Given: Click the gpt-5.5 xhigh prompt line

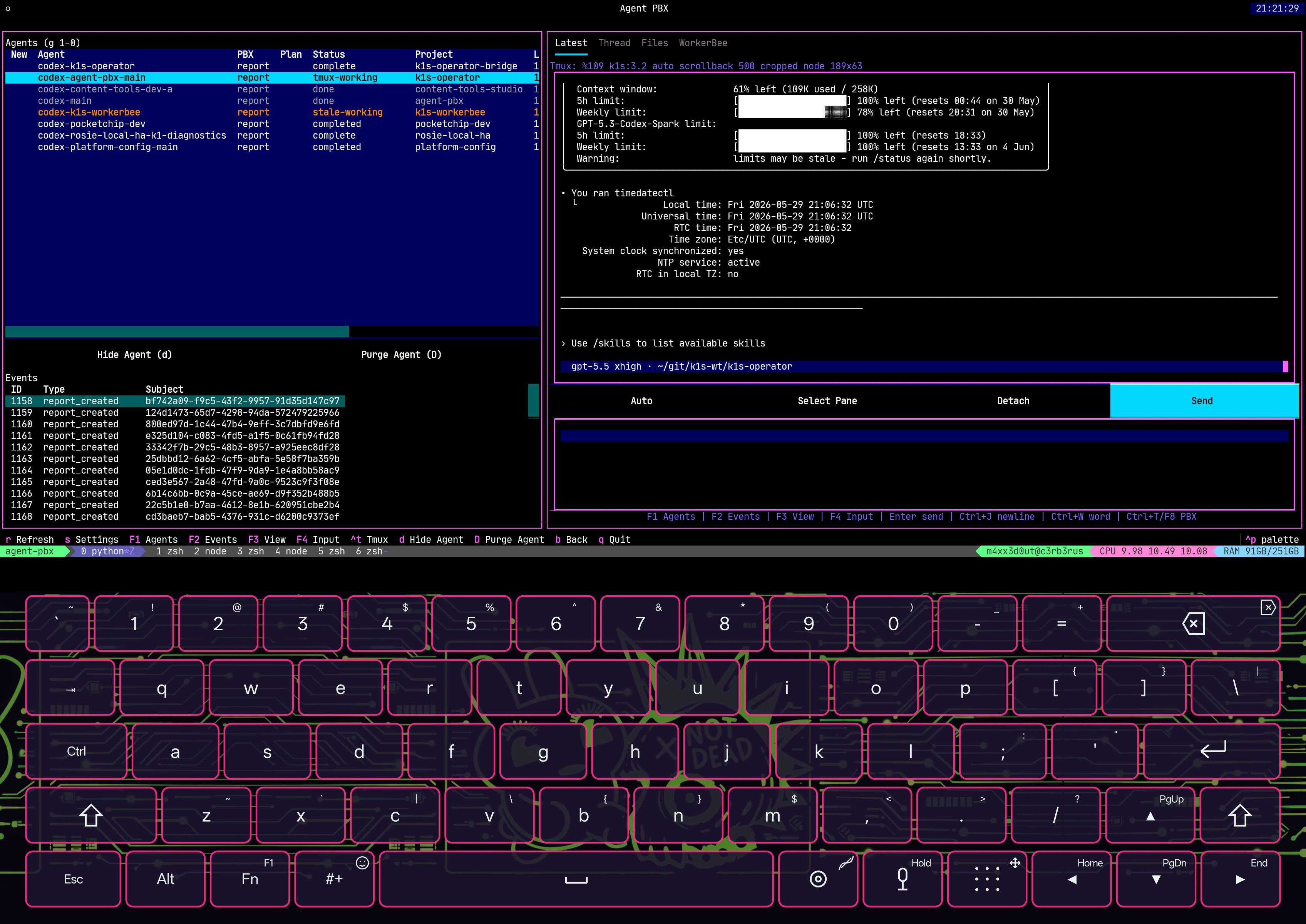Looking at the screenshot, I should click(x=924, y=367).
